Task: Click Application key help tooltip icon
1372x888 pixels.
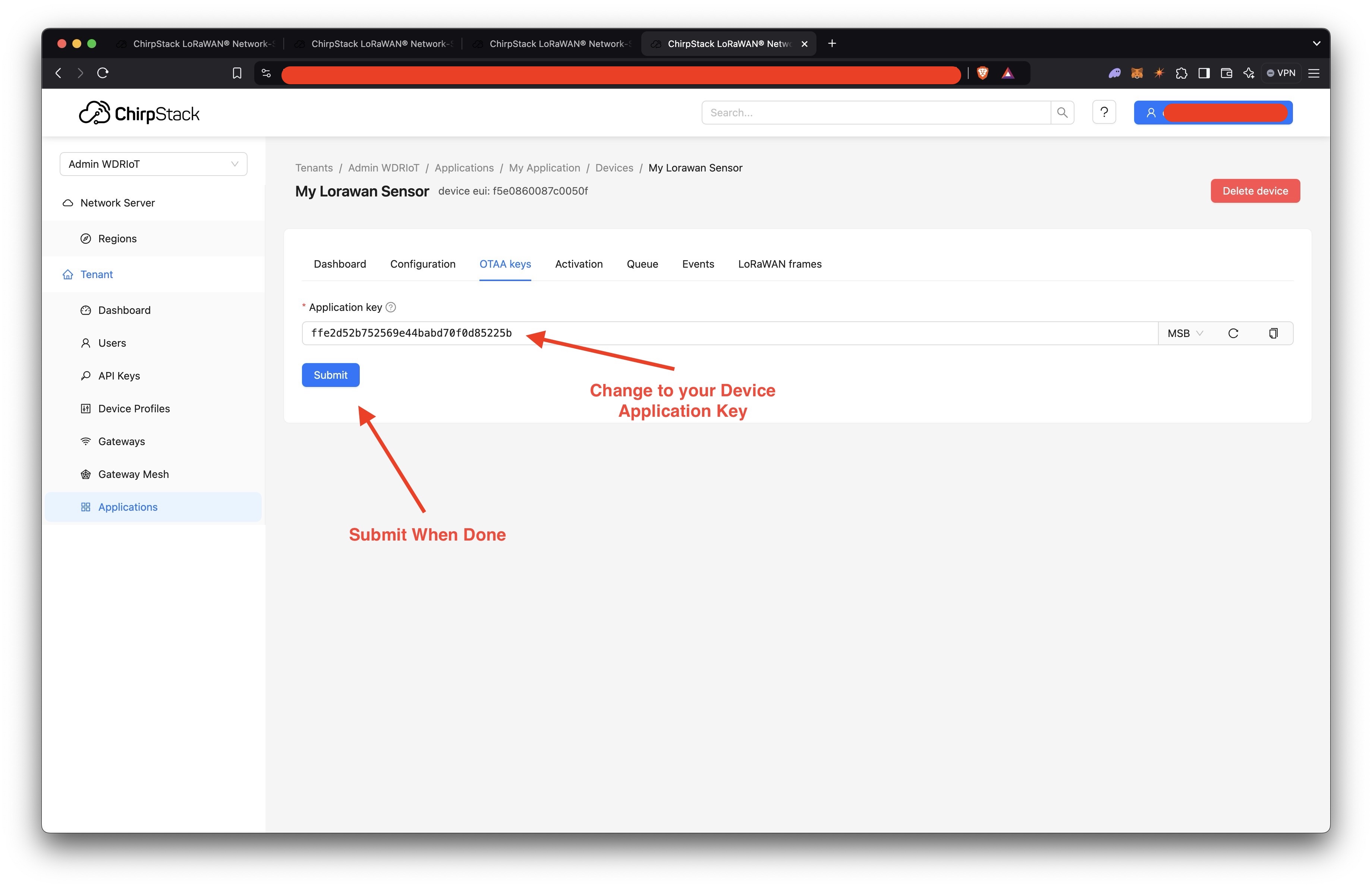Action: [x=391, y=307]
